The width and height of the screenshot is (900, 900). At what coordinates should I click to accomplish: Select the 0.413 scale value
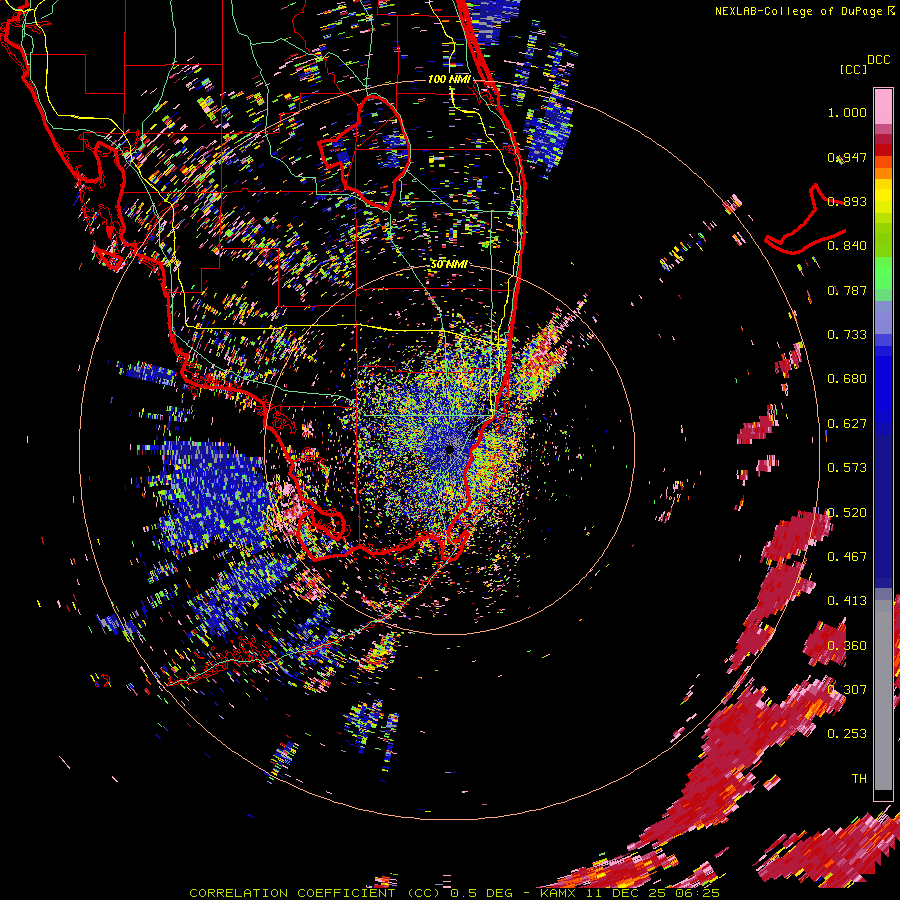click(847, 601)
